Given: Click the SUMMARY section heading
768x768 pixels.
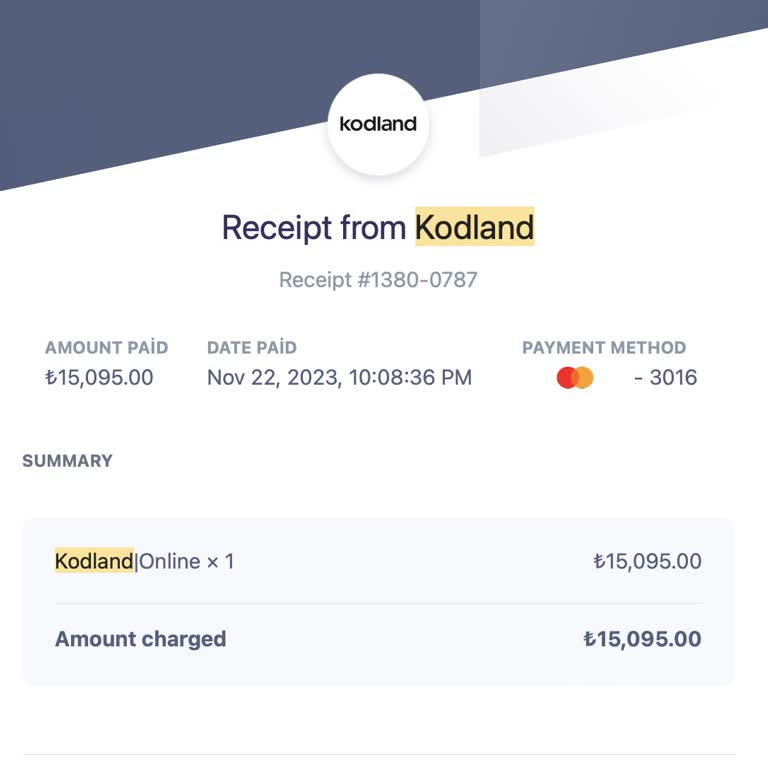Looking at the screenshot, I should coord(67,461).
